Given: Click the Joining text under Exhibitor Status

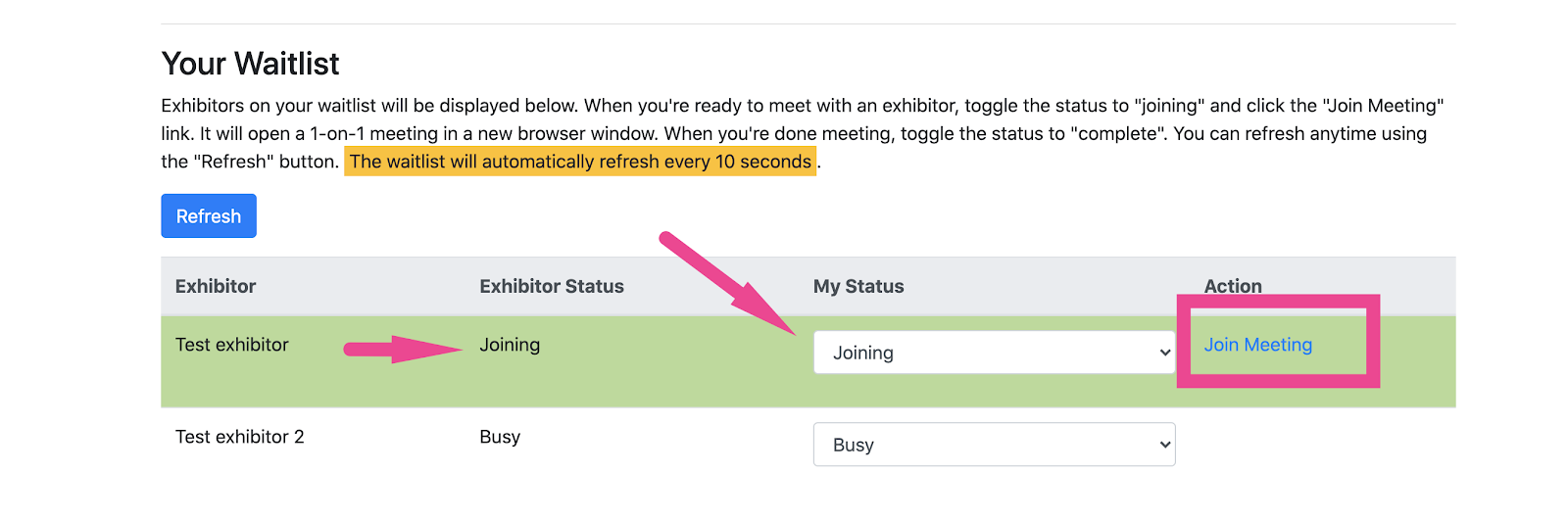Looking at the screenshot, I should (510, 345).
